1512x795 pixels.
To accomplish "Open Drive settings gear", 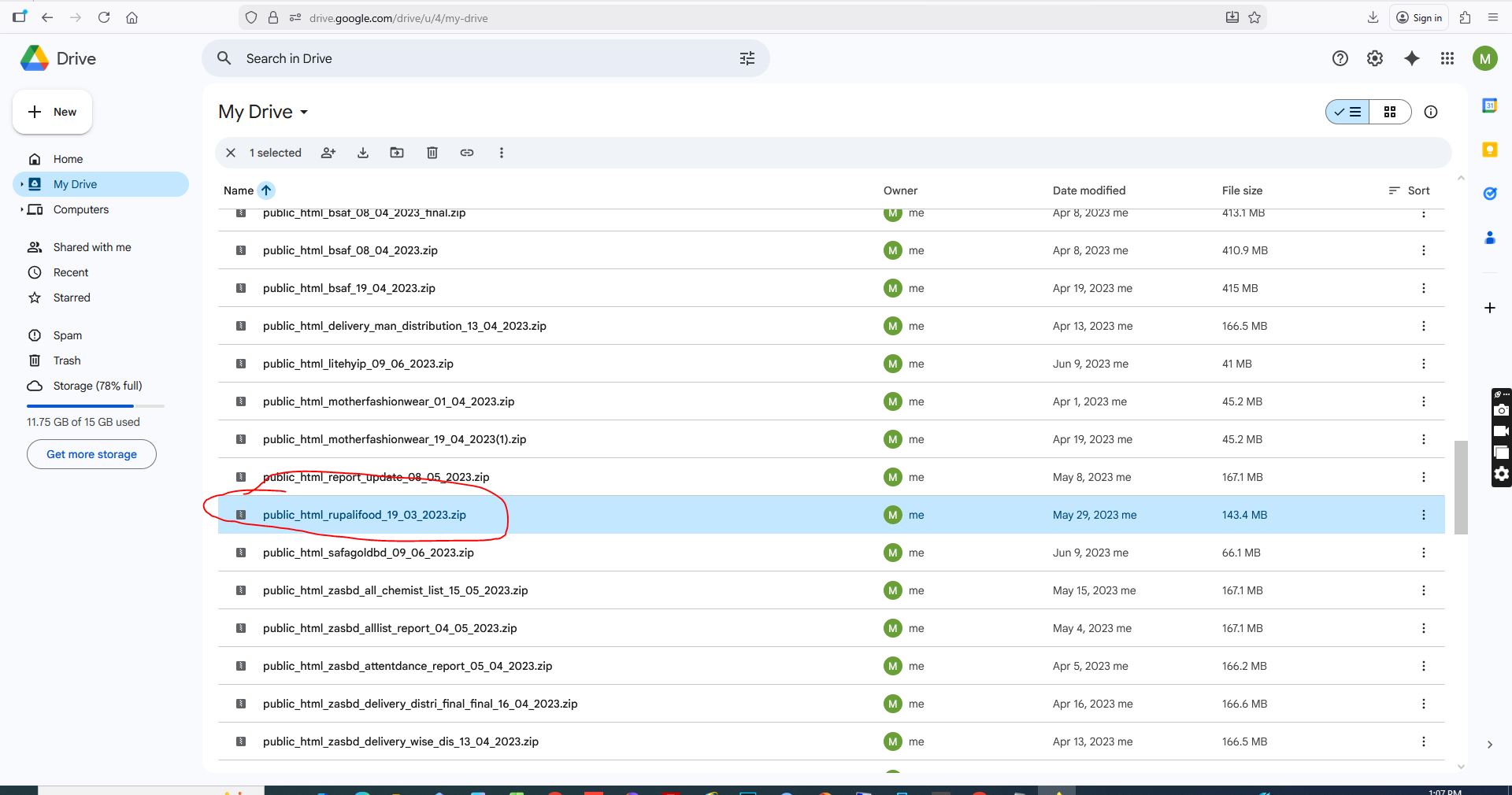I will click(x=1375, y=58).
